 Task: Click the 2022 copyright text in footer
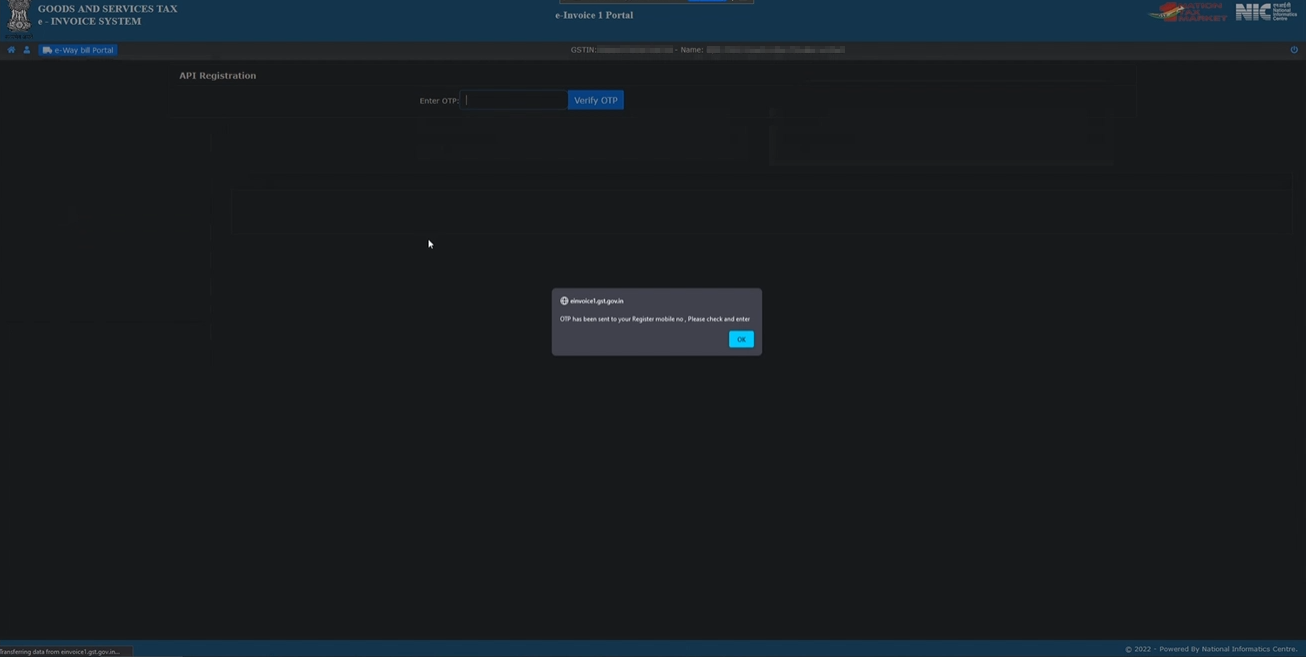tap(1140, 649)
